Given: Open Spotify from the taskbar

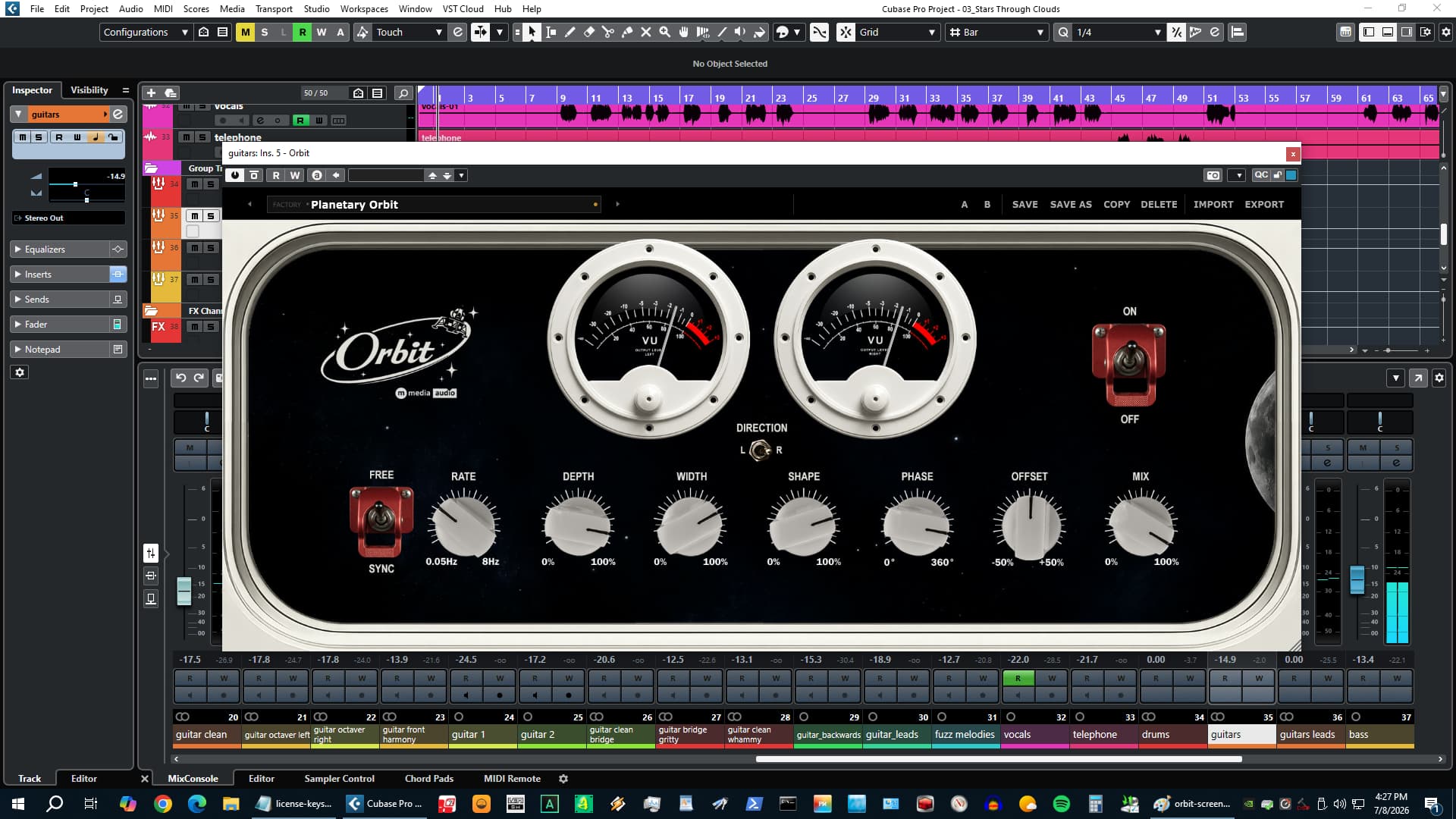Looking at the screenshot, I should tap(1062, 804).
